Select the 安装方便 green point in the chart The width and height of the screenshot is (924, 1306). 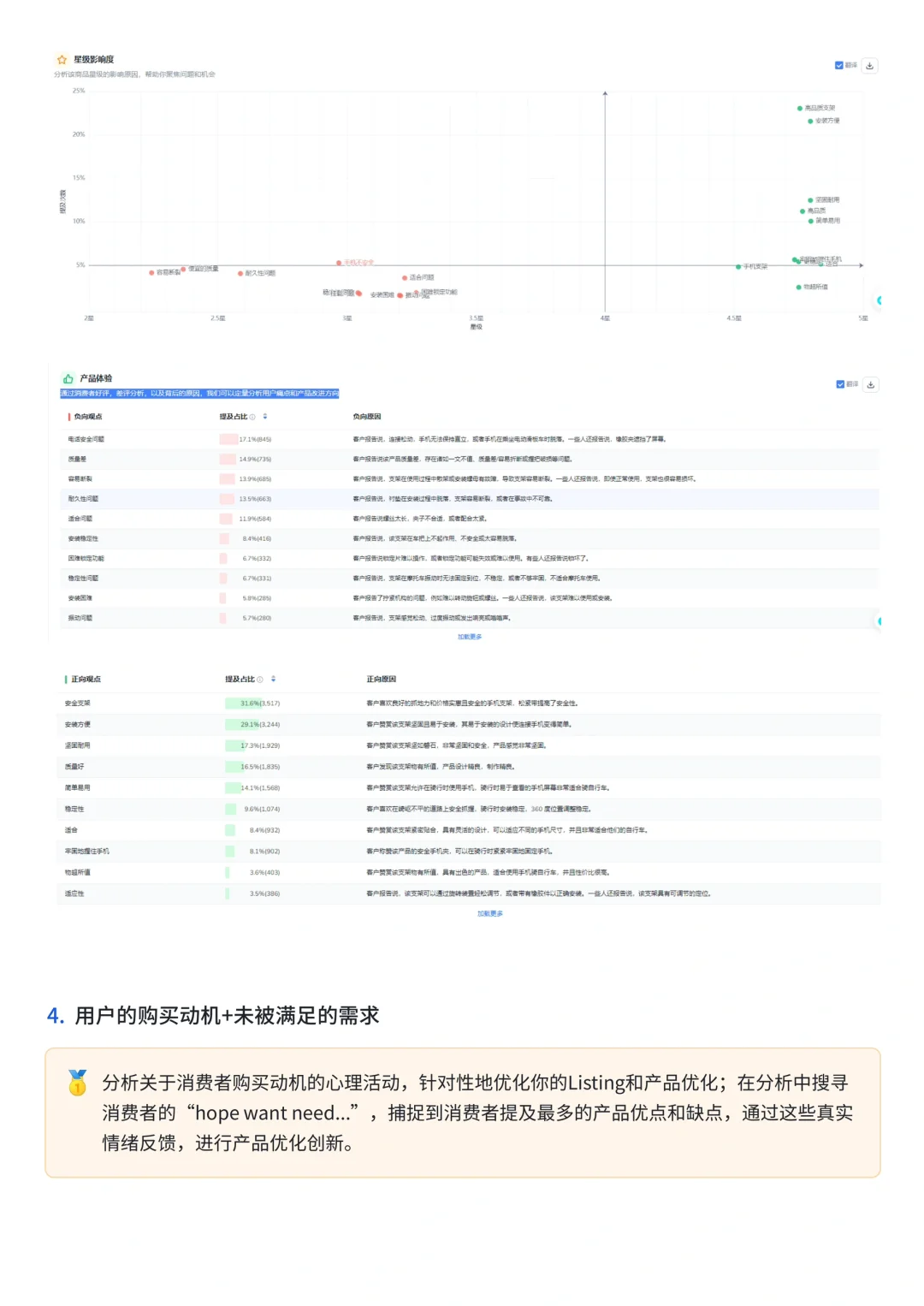pos(810,122)
